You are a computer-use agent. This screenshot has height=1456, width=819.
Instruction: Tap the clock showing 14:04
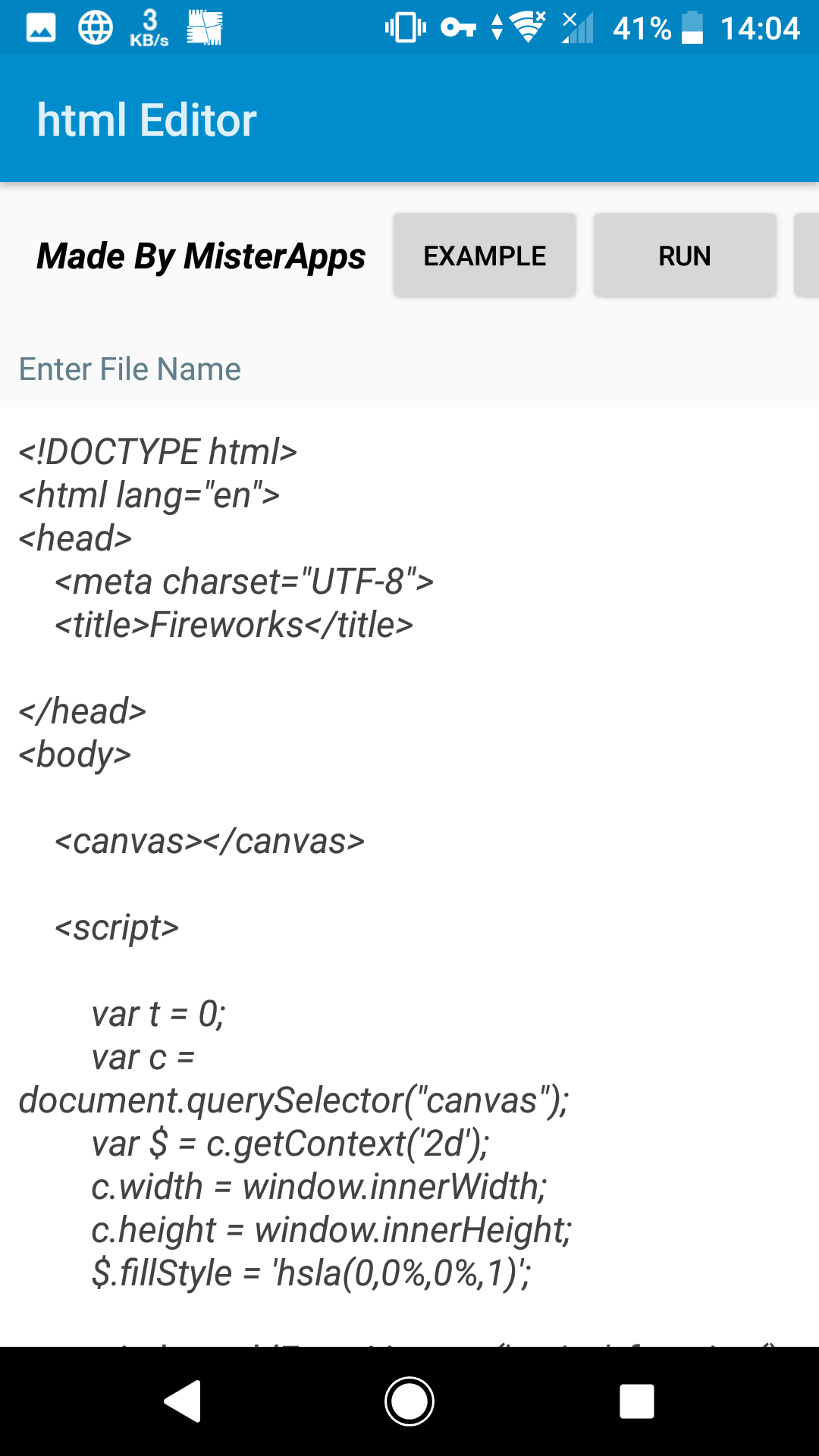(760, 29)
